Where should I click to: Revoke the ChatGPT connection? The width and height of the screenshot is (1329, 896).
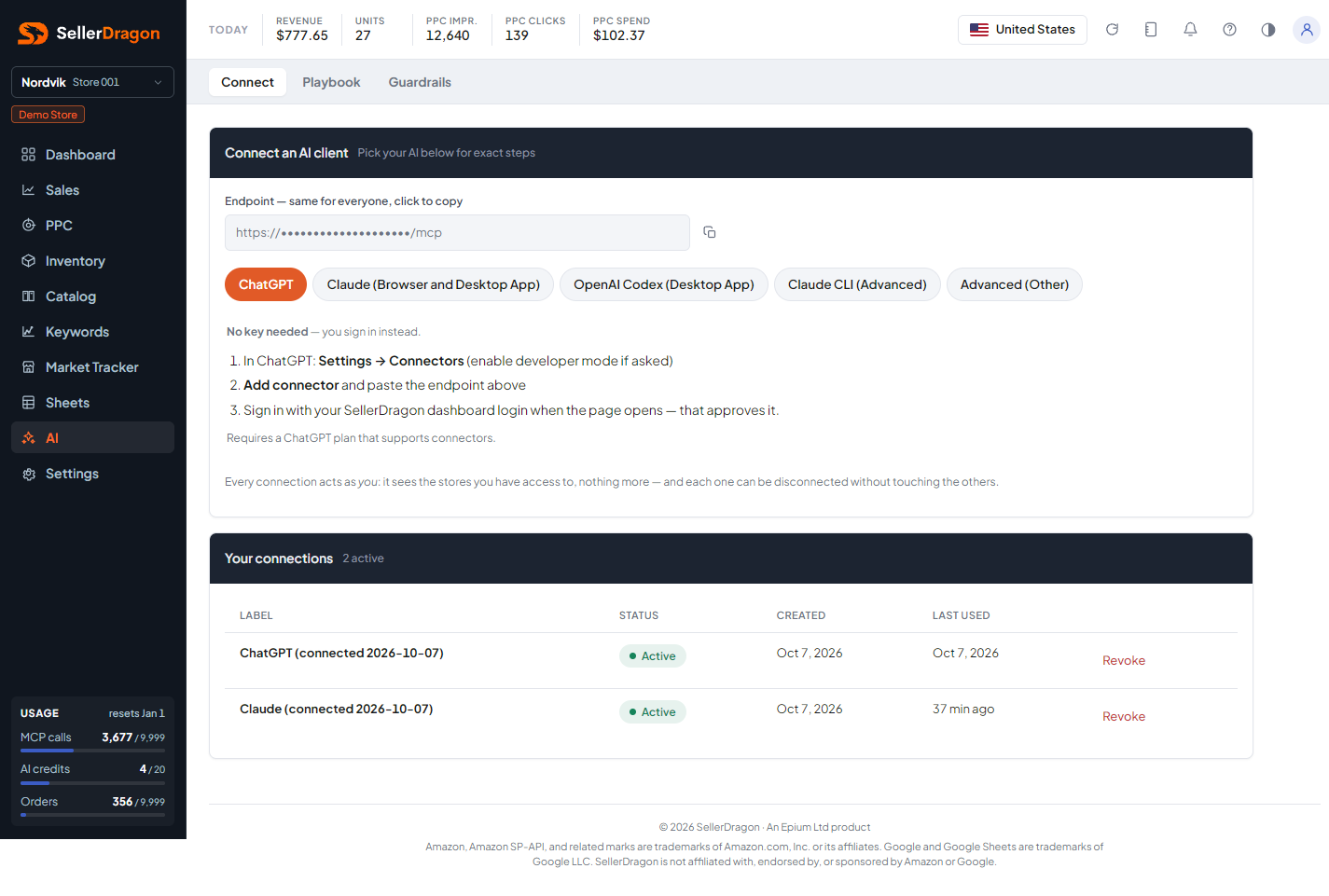pos(1124,660)
